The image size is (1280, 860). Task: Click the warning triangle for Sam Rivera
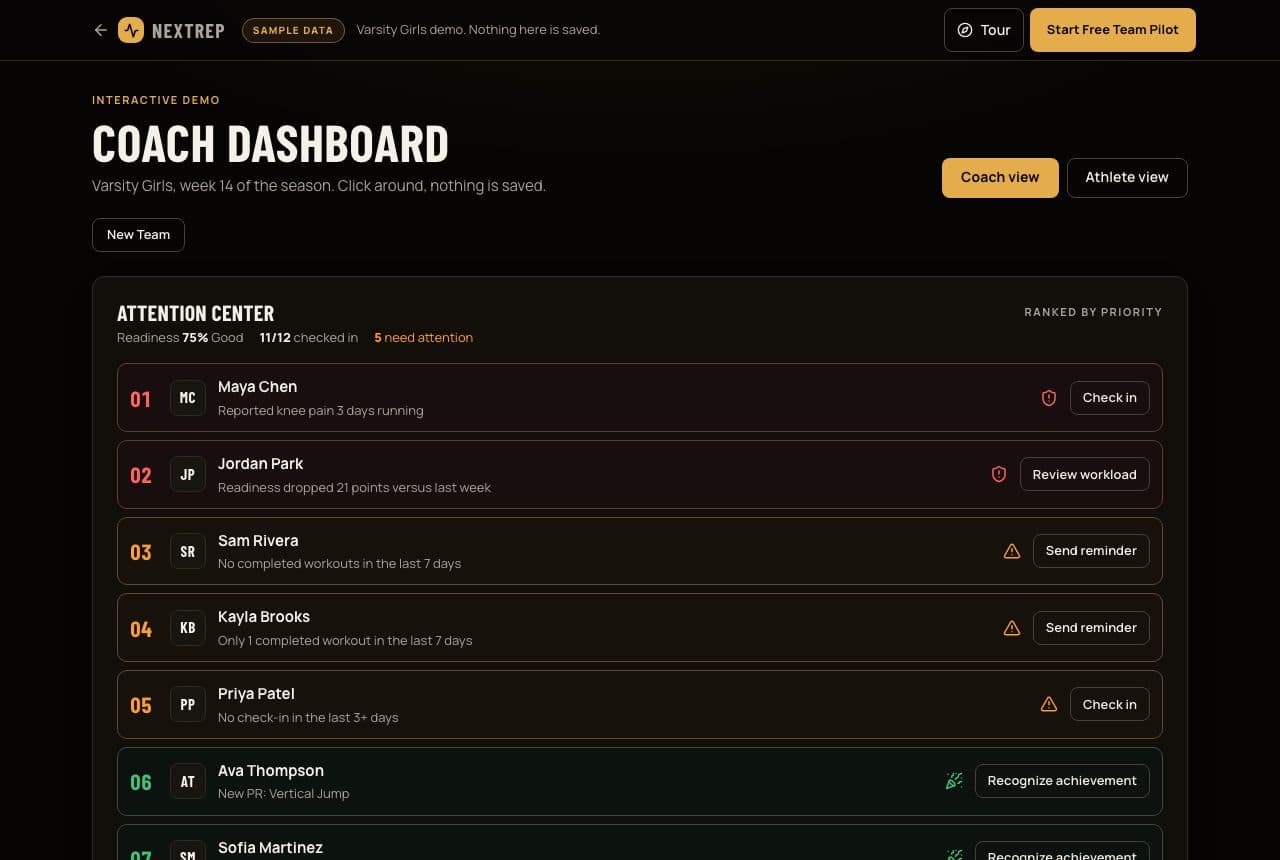[1012, 551]
